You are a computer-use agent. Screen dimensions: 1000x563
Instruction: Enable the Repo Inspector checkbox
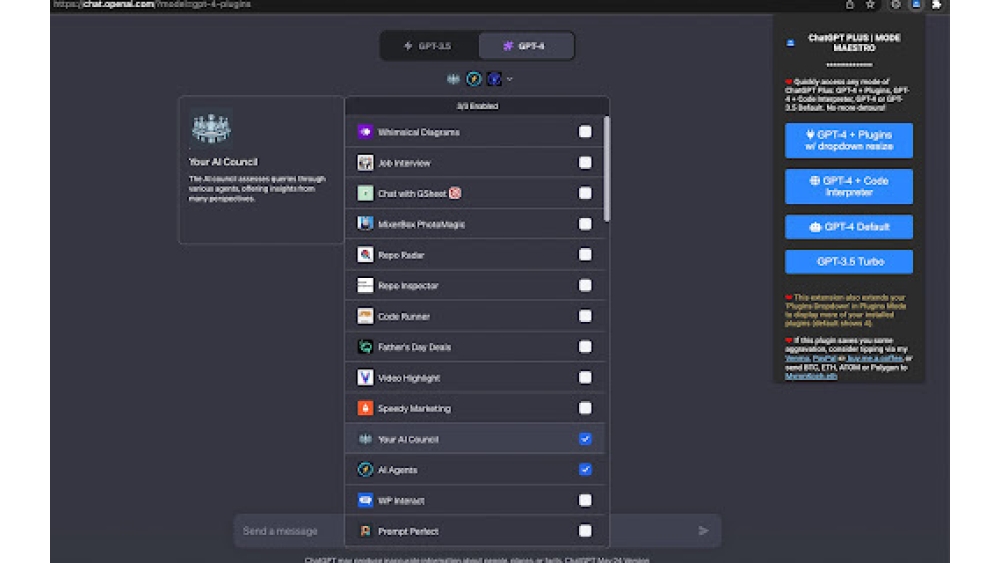click(585, 285)
